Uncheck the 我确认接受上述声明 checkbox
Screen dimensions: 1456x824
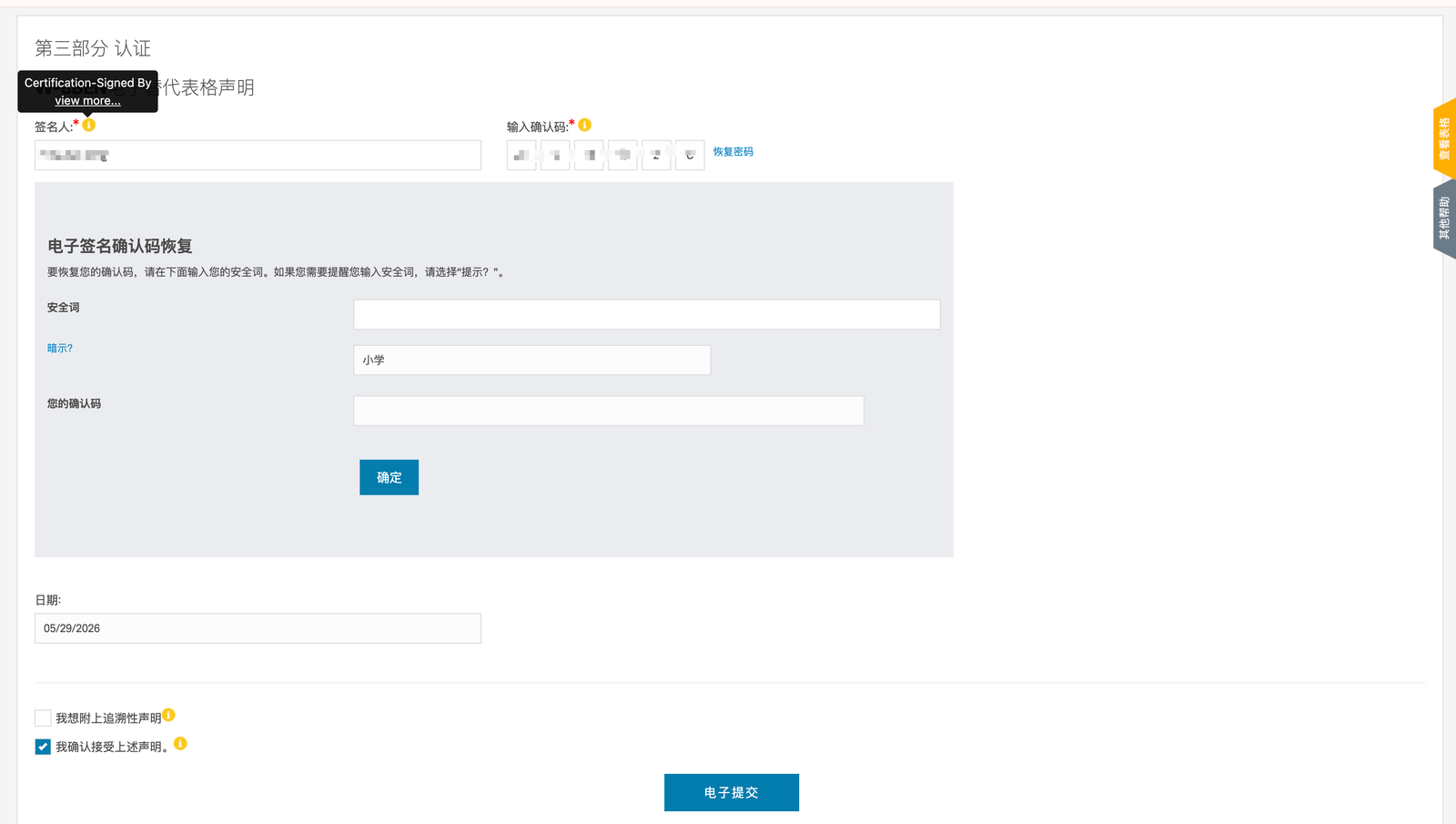[x=43, y=747]
